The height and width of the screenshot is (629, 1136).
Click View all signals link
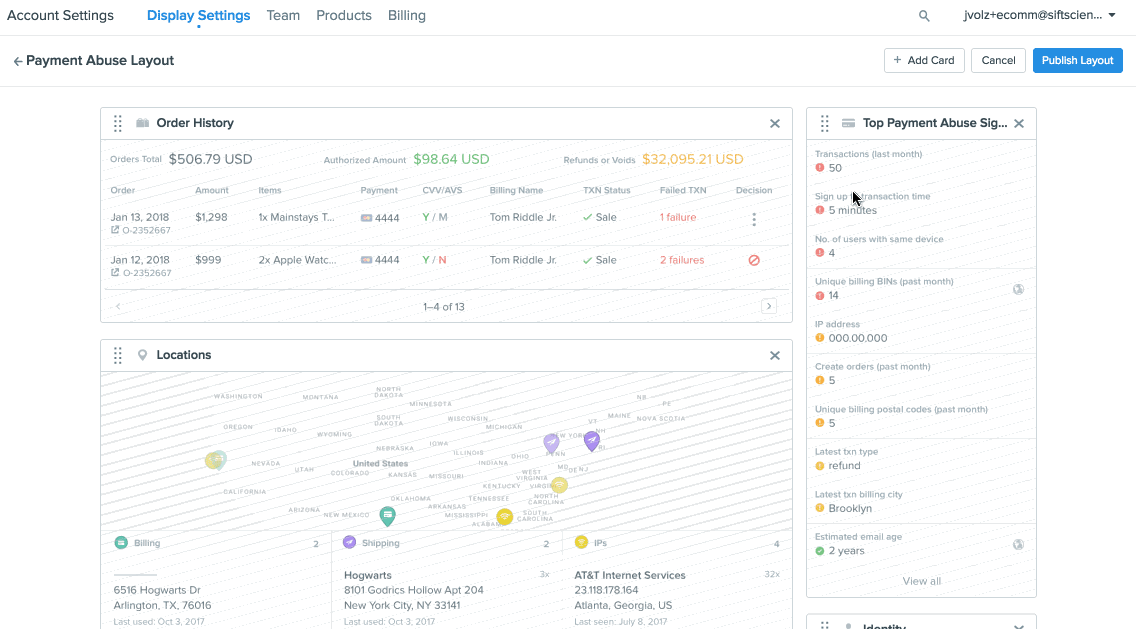click(x=922, y=581)
